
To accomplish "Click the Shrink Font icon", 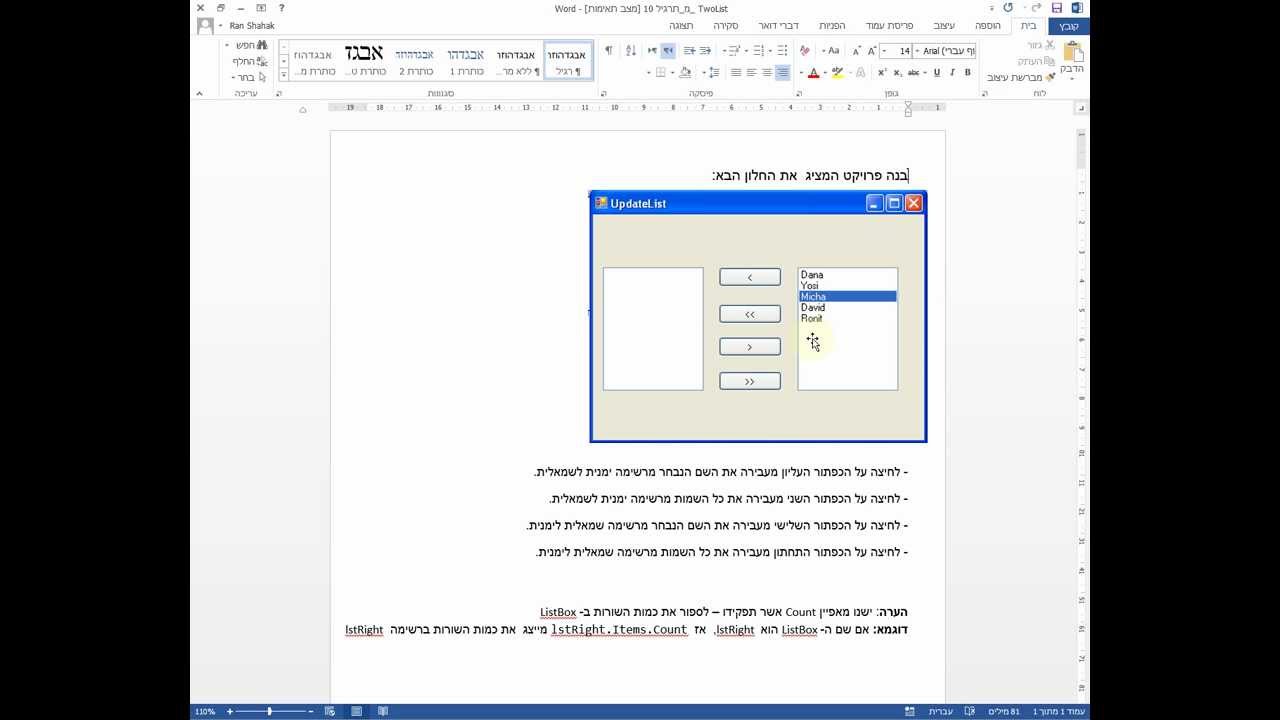I will (x=856, y=51).
